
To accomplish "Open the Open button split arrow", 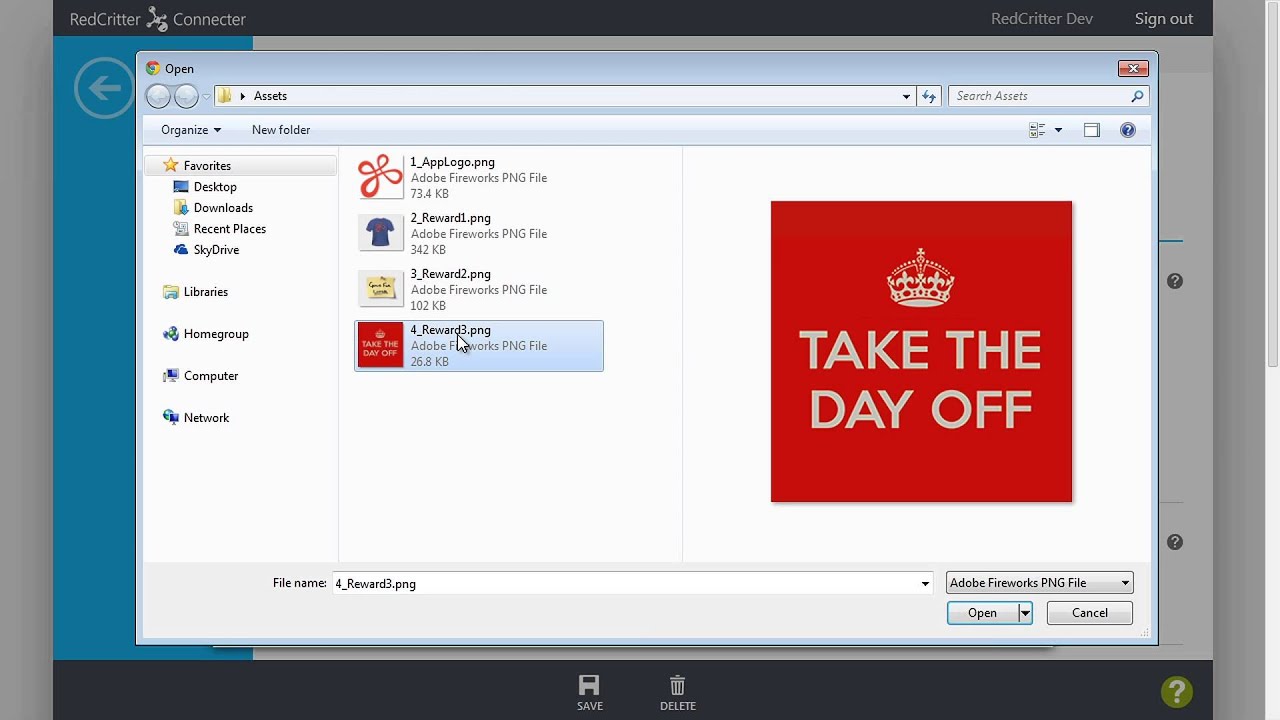I will coord(1025,613).
